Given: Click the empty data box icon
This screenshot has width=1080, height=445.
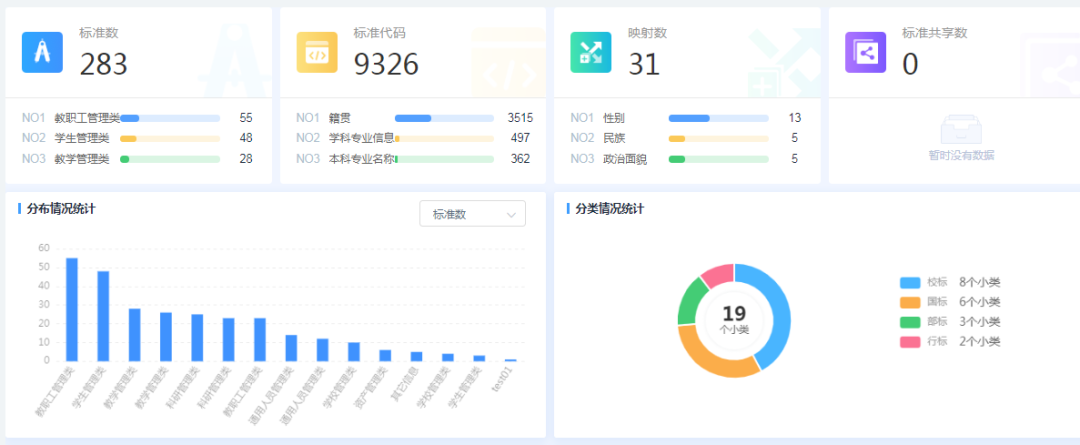Looking at the screenshot, I should pyautogui.click(x=961, y=130).
